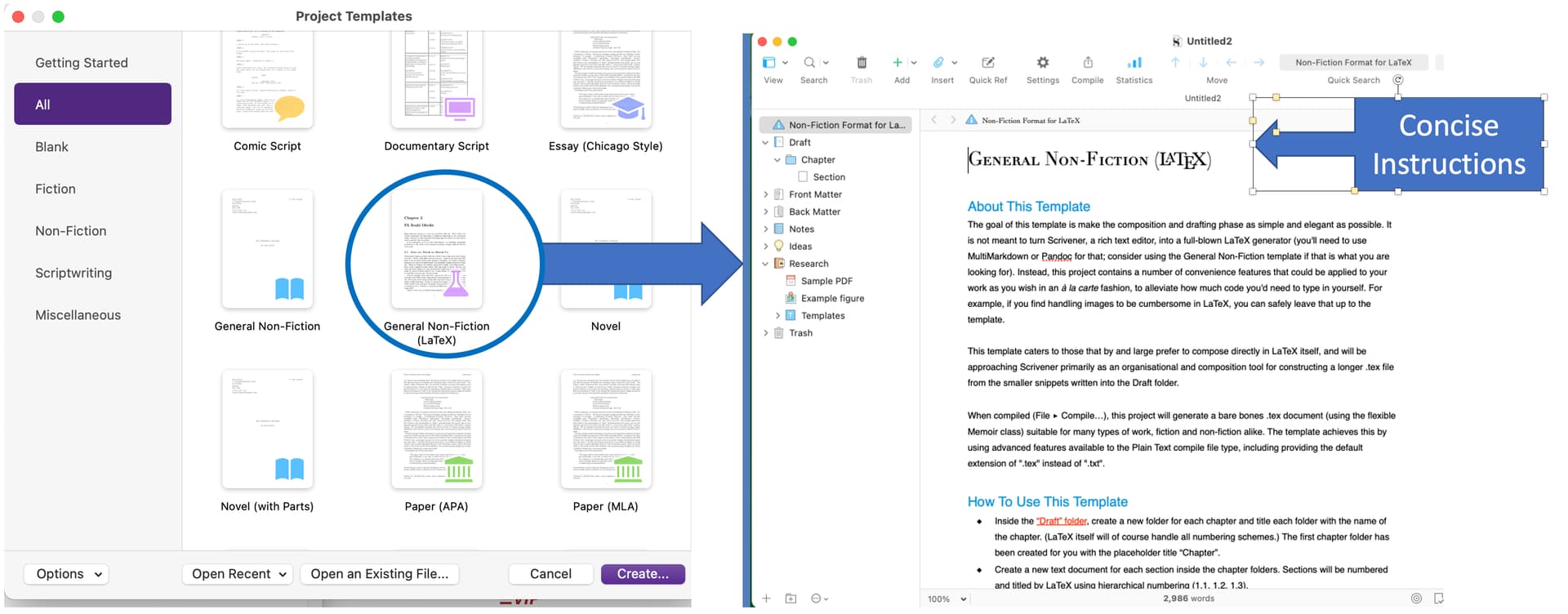Click the target icon in editor footer

tap(1416, 598)
